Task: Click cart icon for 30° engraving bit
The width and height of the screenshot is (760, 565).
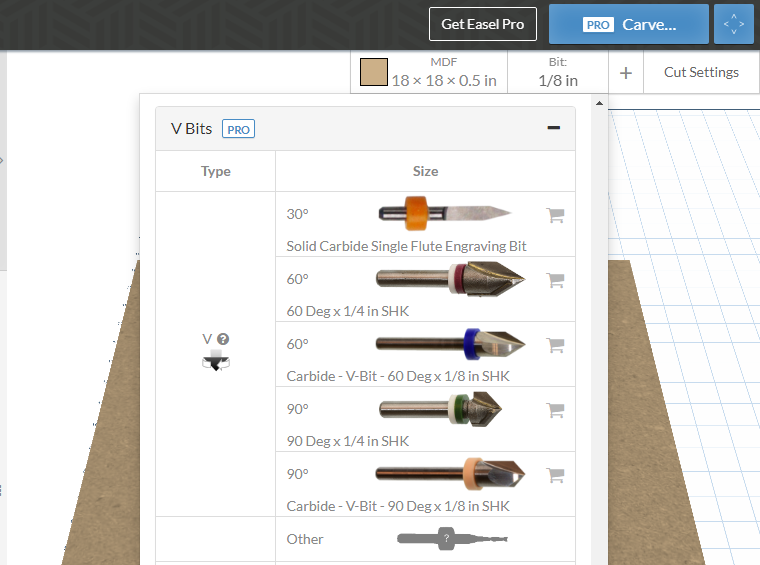Action: (x=556, y=215)
